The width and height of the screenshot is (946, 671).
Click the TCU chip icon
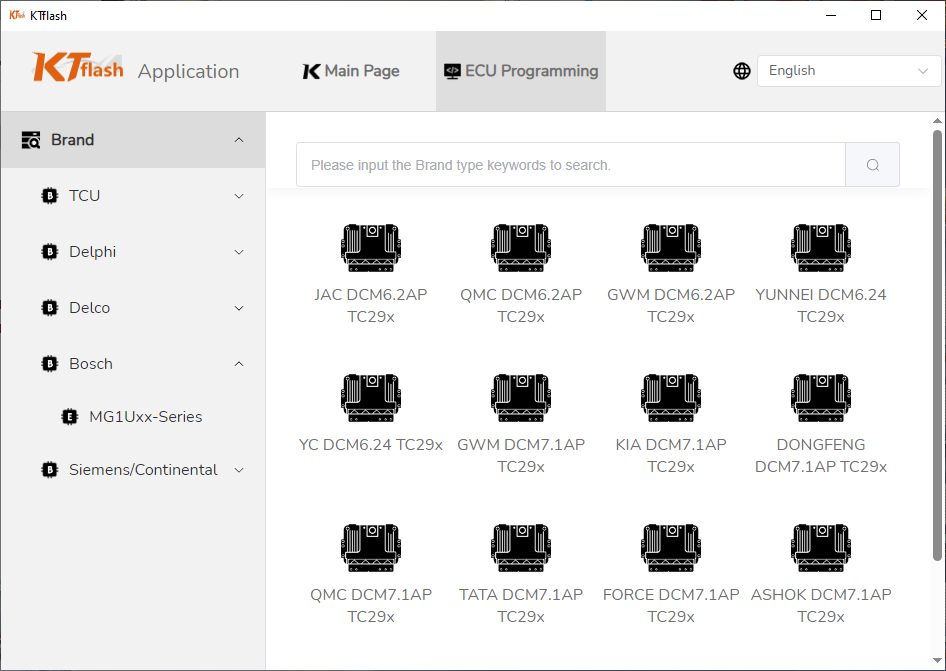(x=49, y=196)
